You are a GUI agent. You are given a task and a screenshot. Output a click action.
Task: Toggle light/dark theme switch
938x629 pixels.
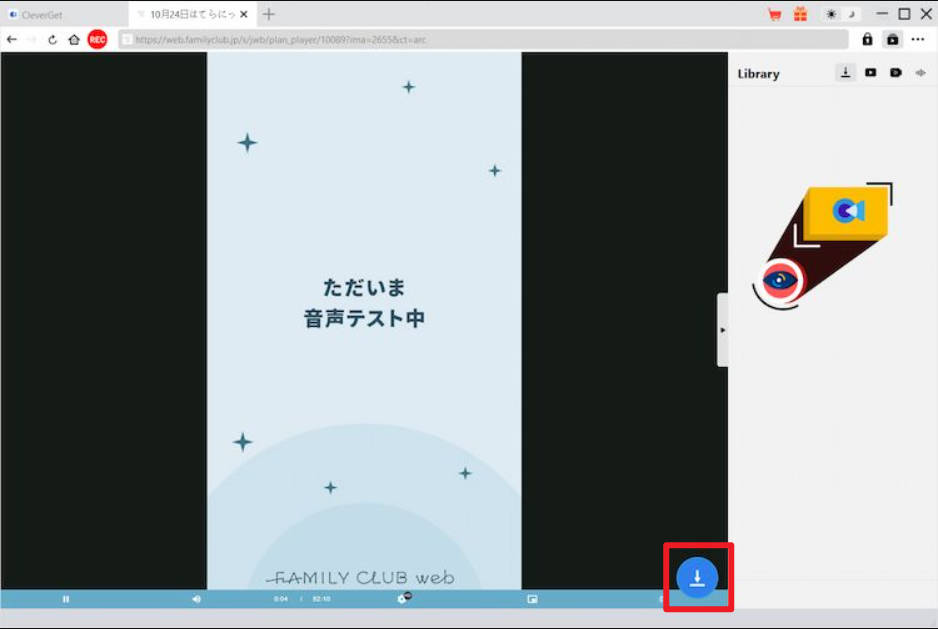tap(841, 14)
